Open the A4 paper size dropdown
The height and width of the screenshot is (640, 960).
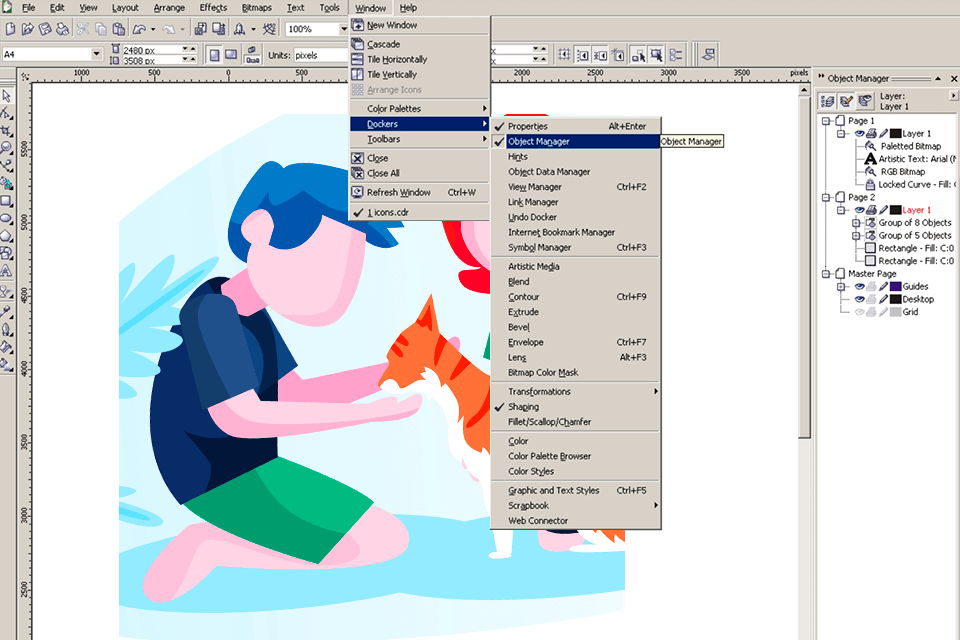(97, 54)
